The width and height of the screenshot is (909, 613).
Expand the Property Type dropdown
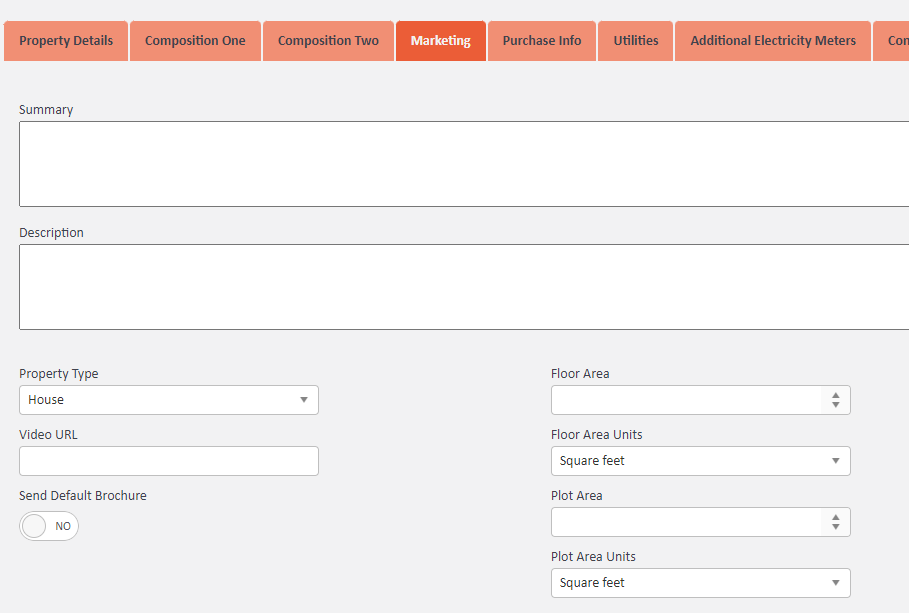[169, 400]
